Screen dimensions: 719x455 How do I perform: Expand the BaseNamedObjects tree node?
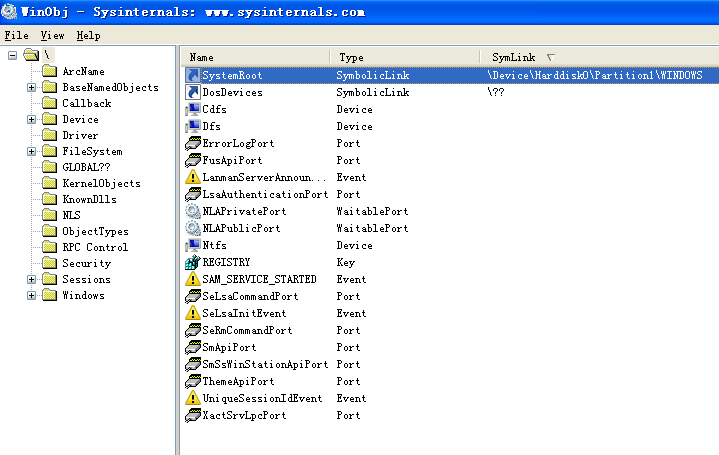(31, 87)
